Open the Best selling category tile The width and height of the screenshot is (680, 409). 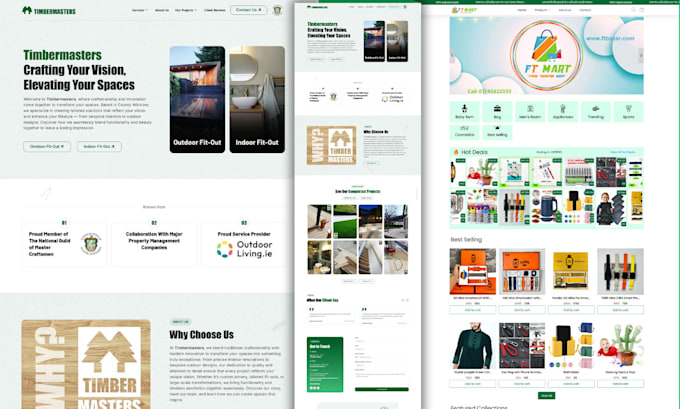pyautogui.click(x=497, y=132)
